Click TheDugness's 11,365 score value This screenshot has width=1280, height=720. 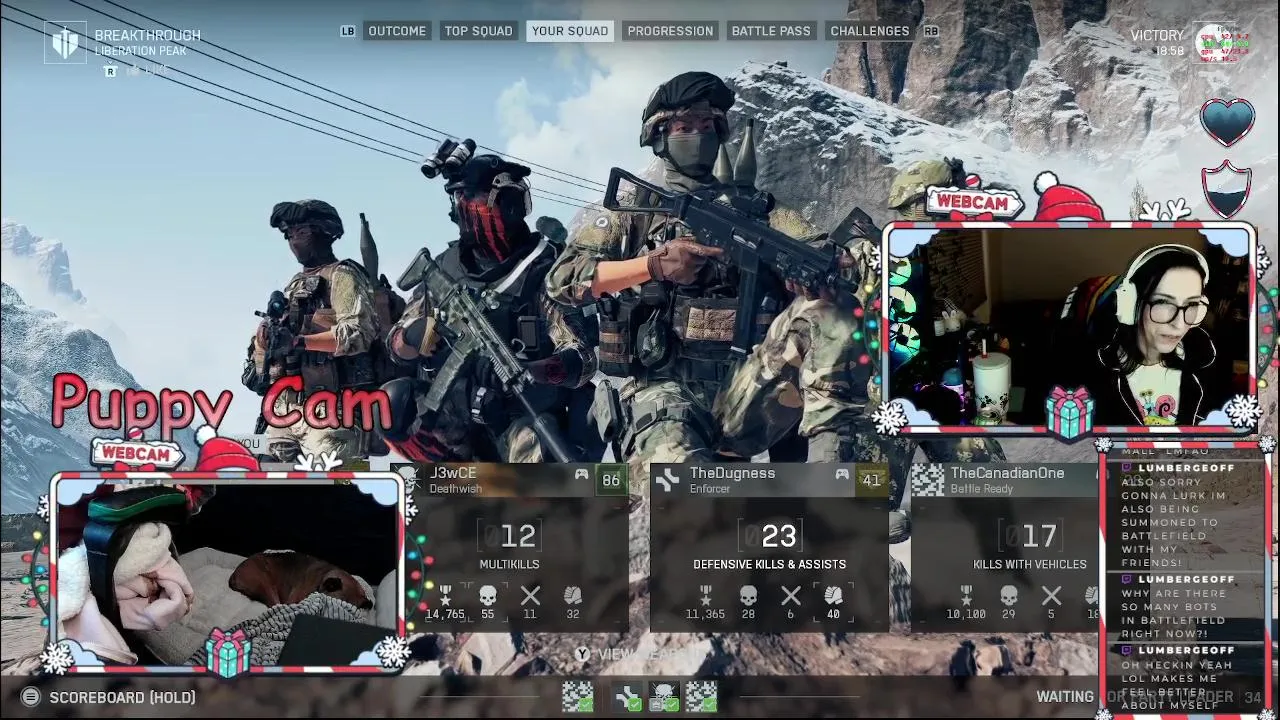tap(705, 614)
